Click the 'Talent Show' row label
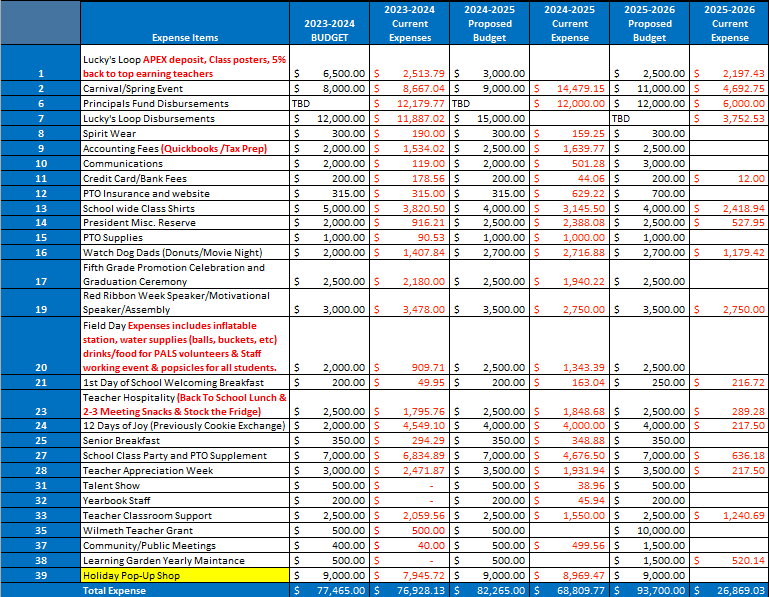This screenshot has height=597, width=769. [185, 485]
